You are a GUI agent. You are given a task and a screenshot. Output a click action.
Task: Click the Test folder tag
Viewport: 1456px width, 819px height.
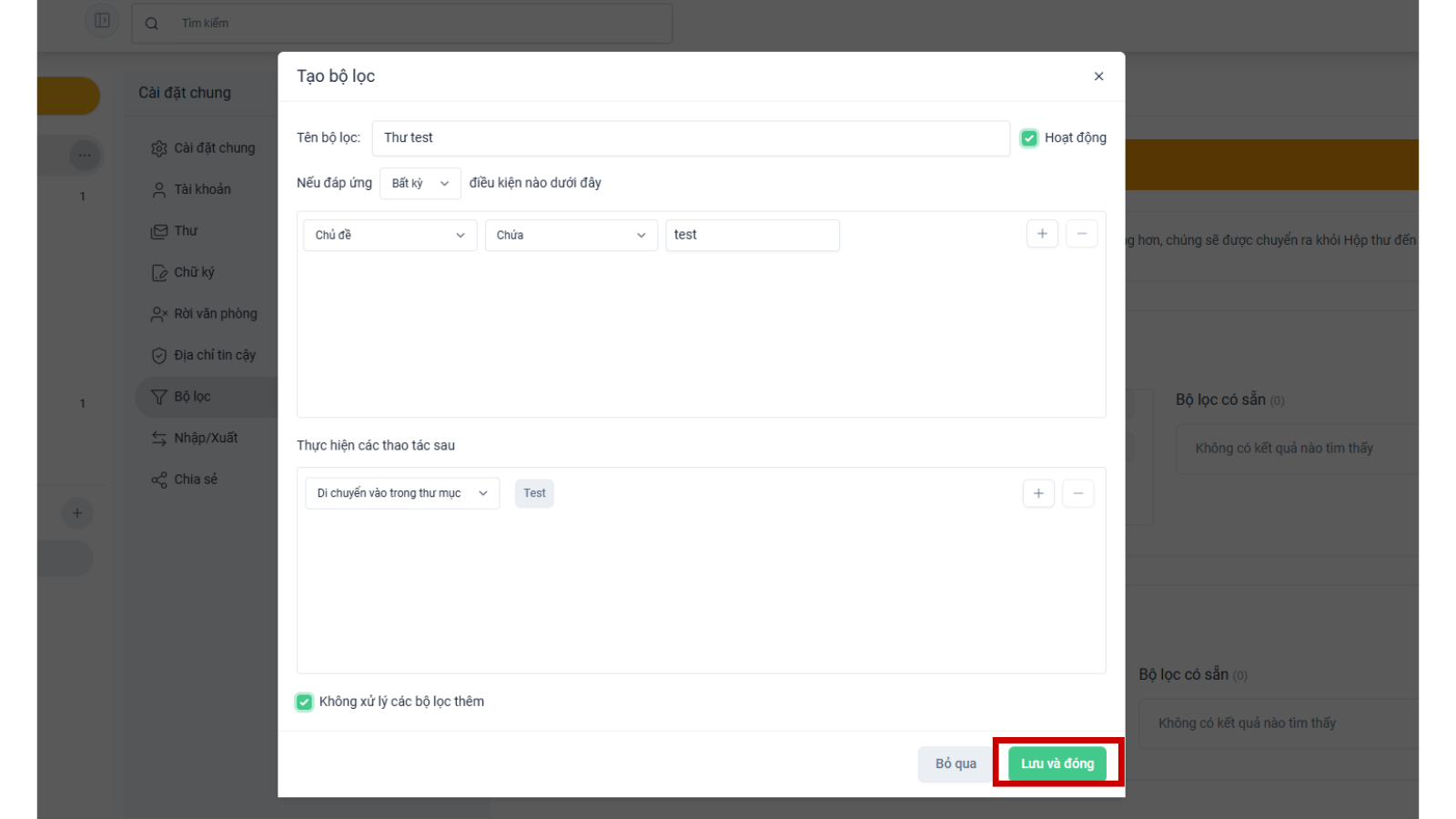534,493
